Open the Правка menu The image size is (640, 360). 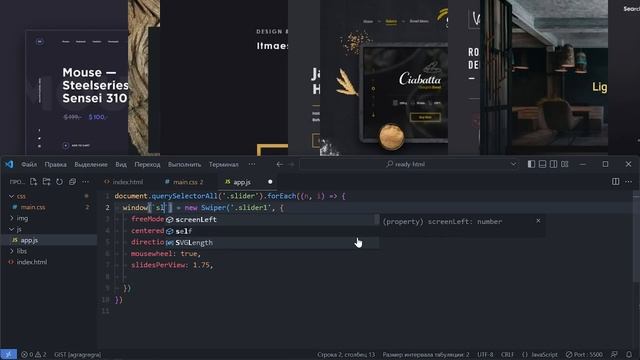tap(56, 164)
